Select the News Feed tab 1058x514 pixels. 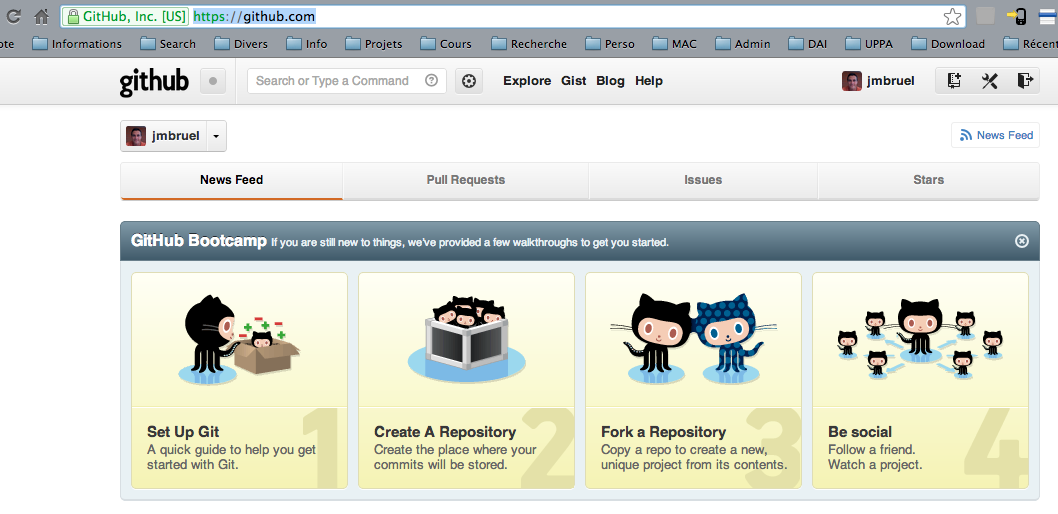[x=231, y=180]
